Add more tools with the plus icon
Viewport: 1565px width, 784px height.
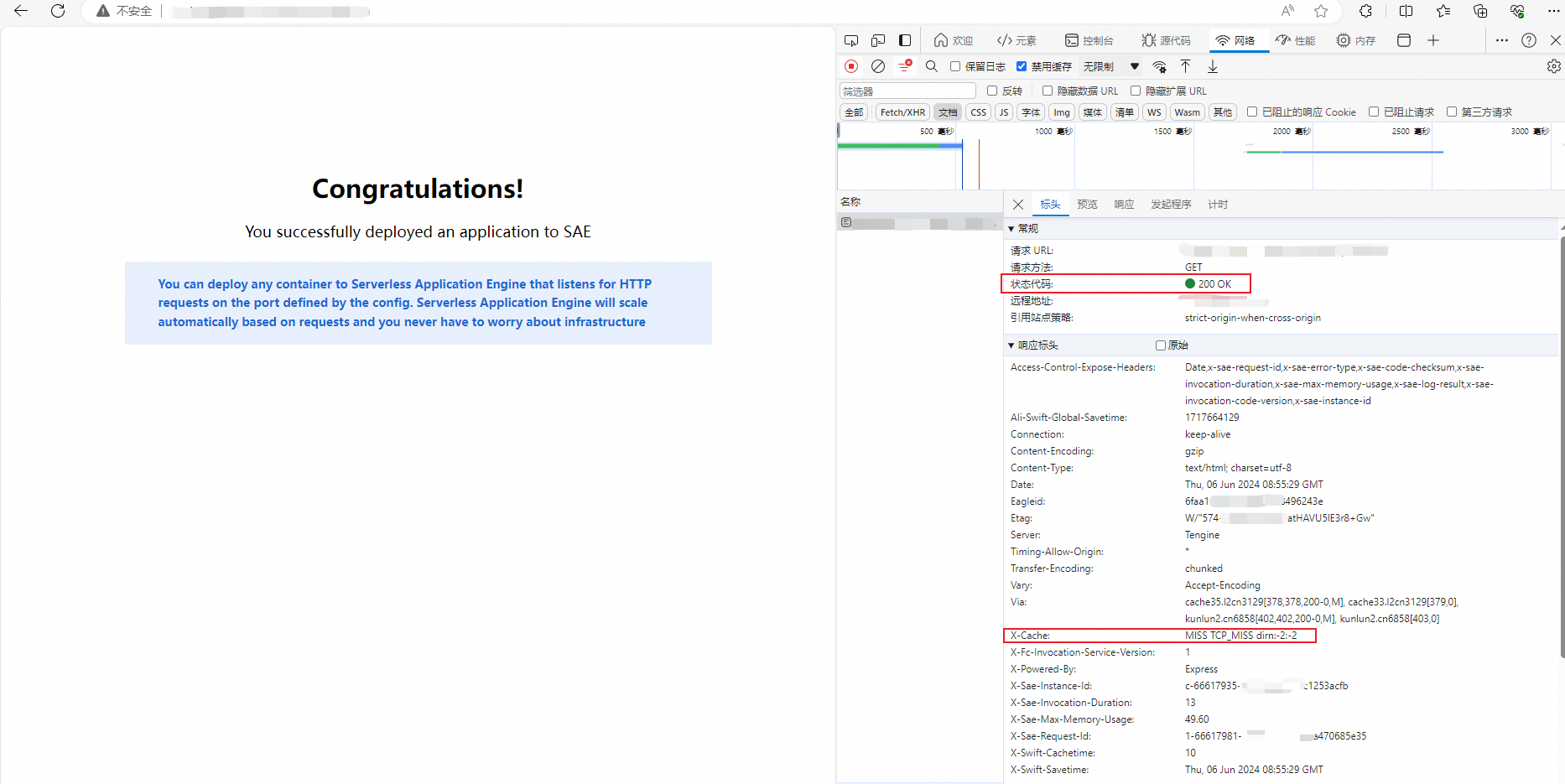(x=1433, y=40)
